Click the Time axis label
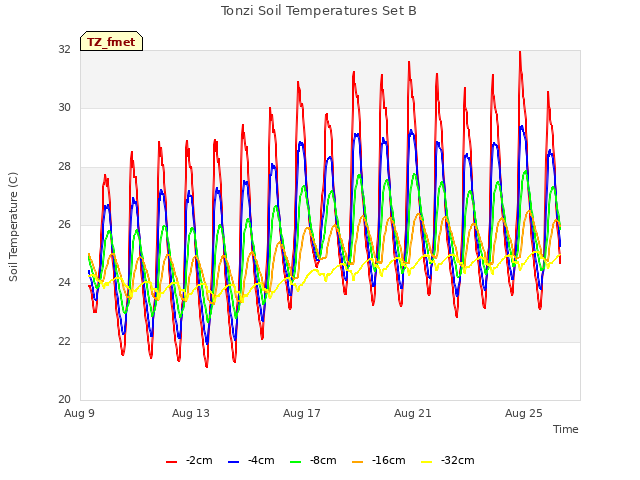The image size is (640, 480). [x=566, y=429]
